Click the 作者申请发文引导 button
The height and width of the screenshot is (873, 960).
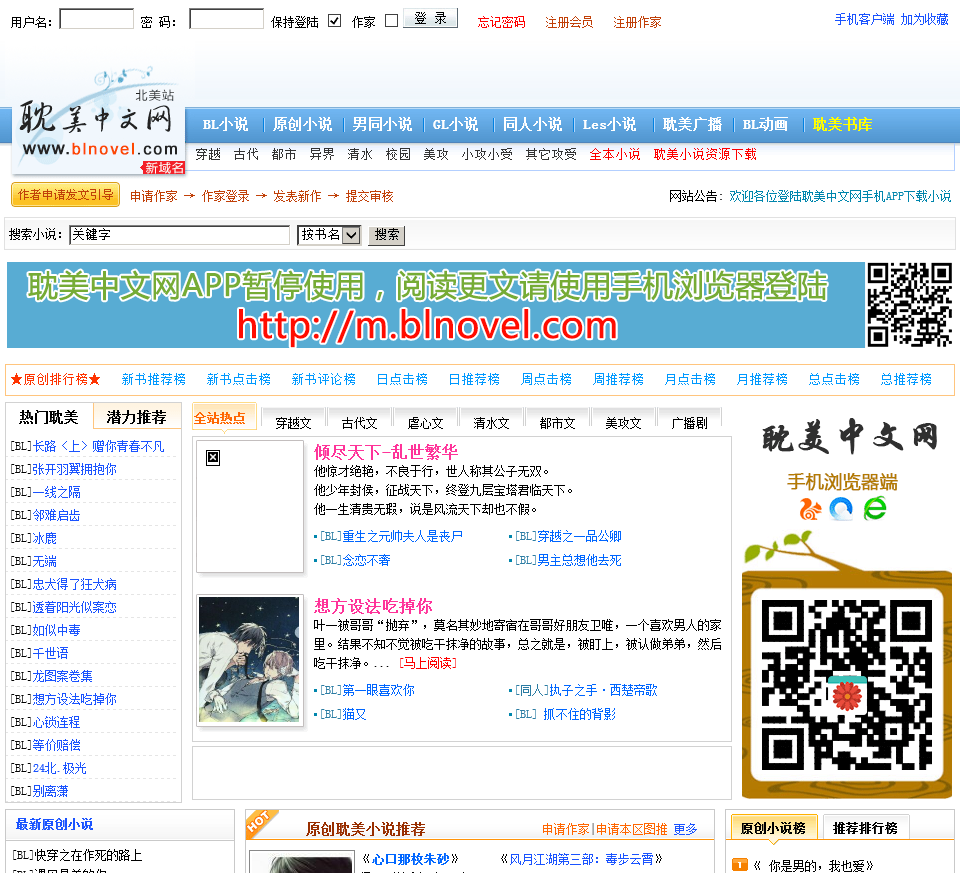click(x=66, y=195)
